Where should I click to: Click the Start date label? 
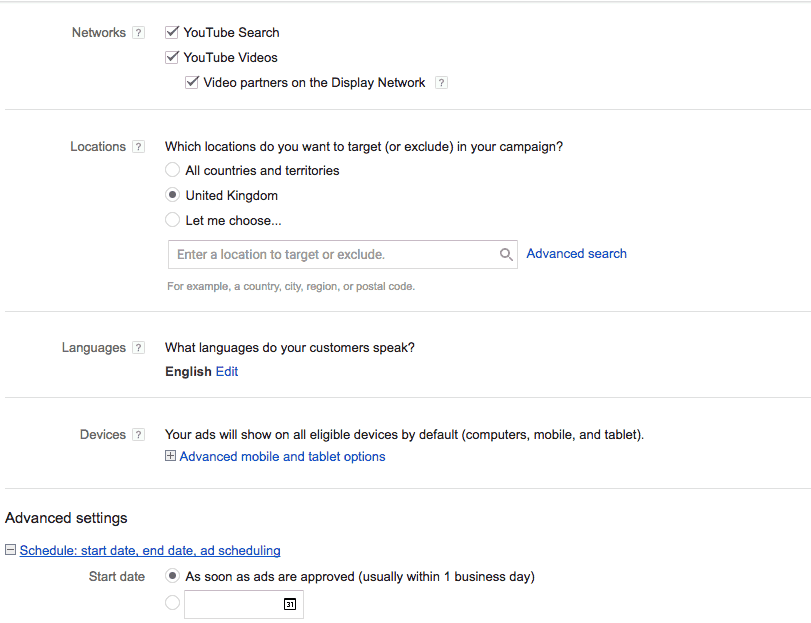[x=116, y=576]
